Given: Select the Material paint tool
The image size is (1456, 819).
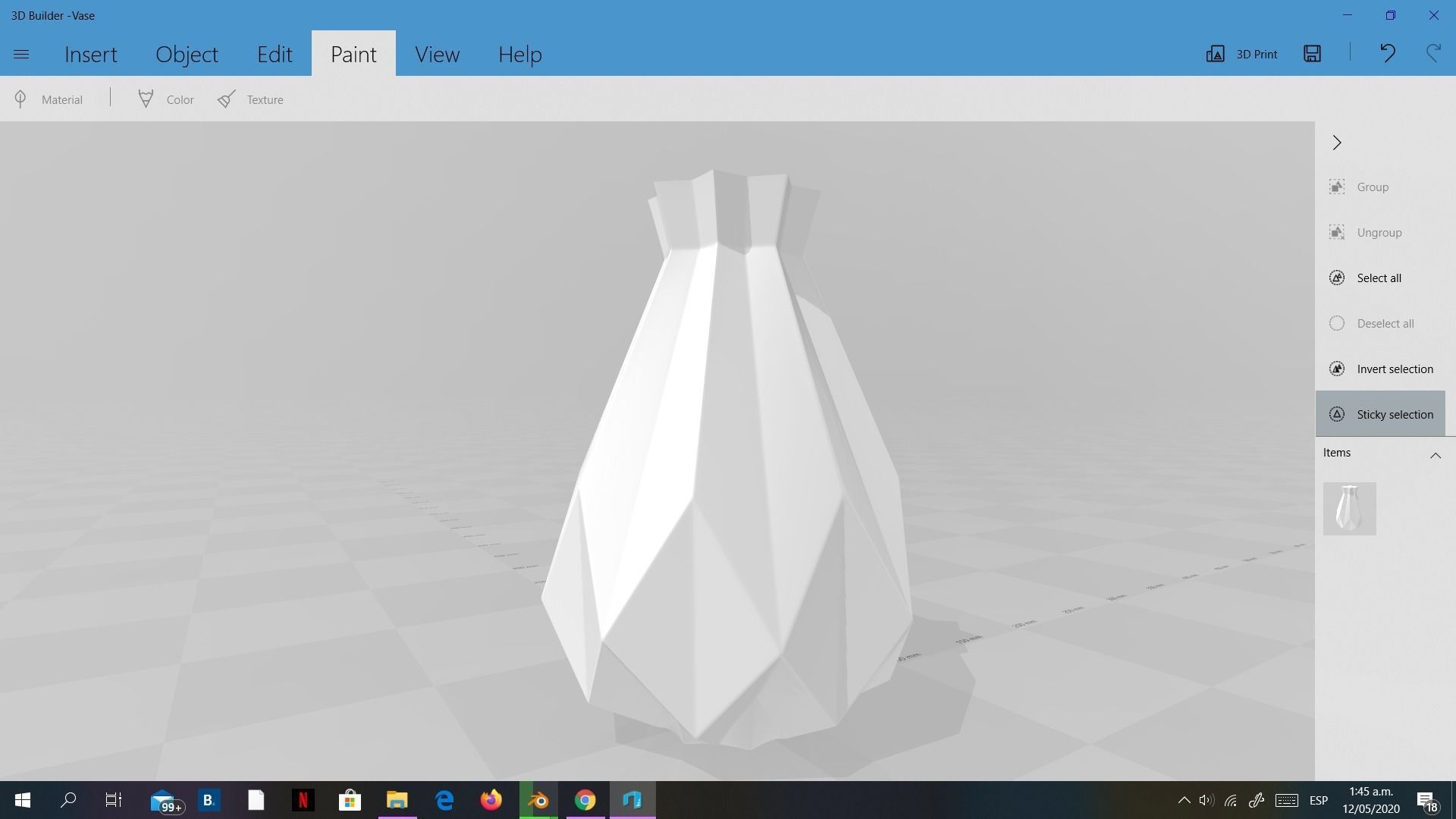Looking at the screenshot, I should click(x=49, y=99).
